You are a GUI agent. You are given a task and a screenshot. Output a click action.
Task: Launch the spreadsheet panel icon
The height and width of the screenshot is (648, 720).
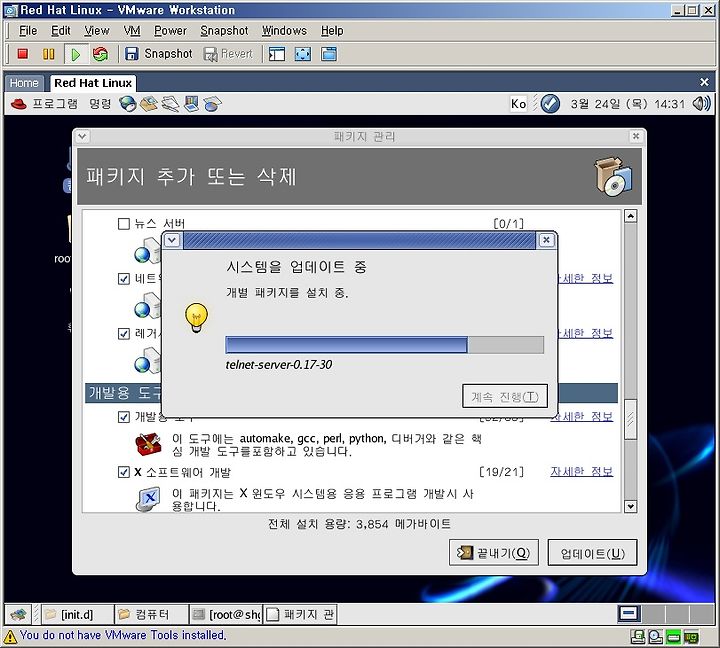pos(212,104)
